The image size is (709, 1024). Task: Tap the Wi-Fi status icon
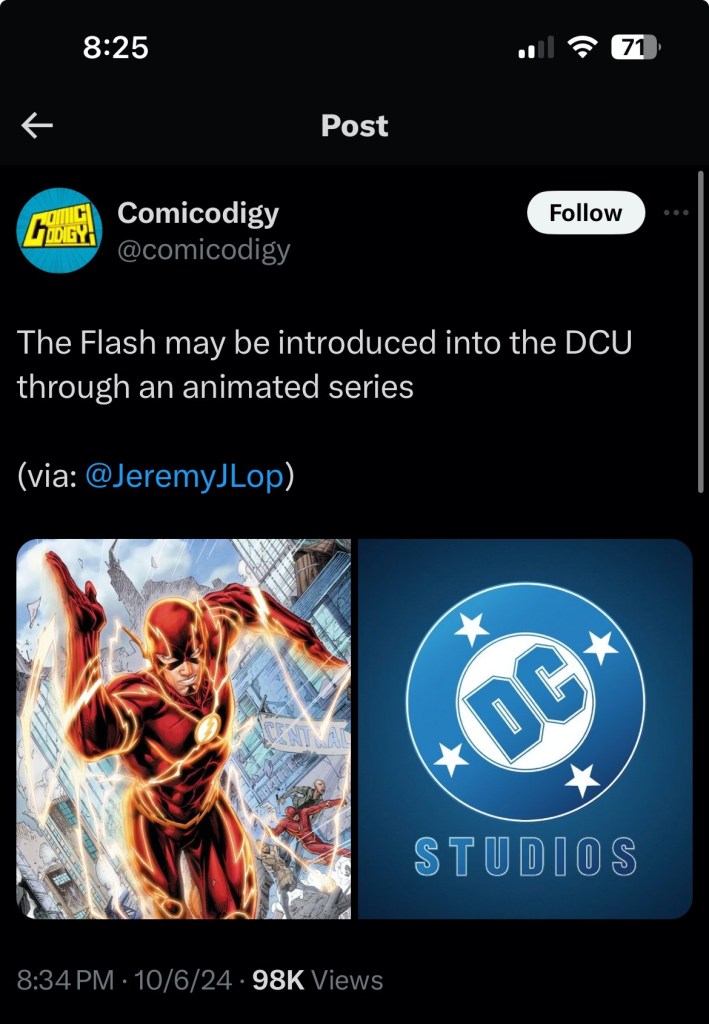[582, 47]
